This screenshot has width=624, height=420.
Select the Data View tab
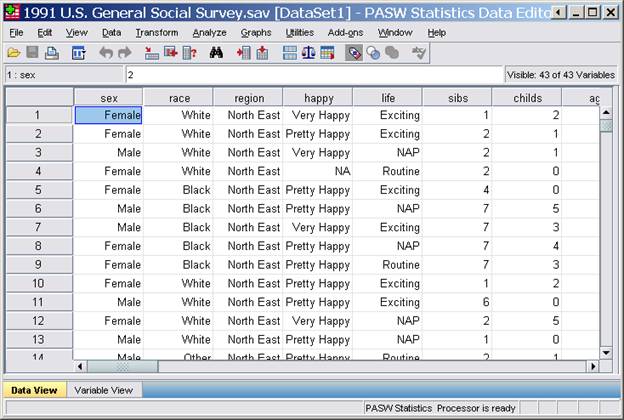click(34, 390)
